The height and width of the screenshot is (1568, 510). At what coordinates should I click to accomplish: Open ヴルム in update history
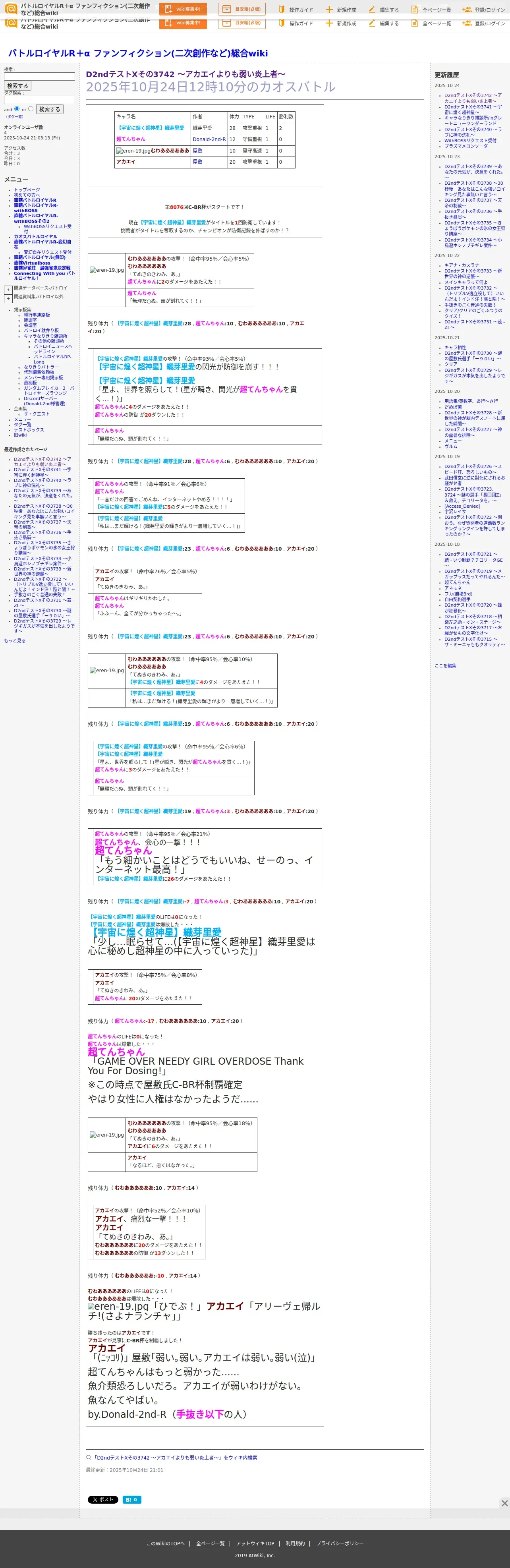point(450,446)
